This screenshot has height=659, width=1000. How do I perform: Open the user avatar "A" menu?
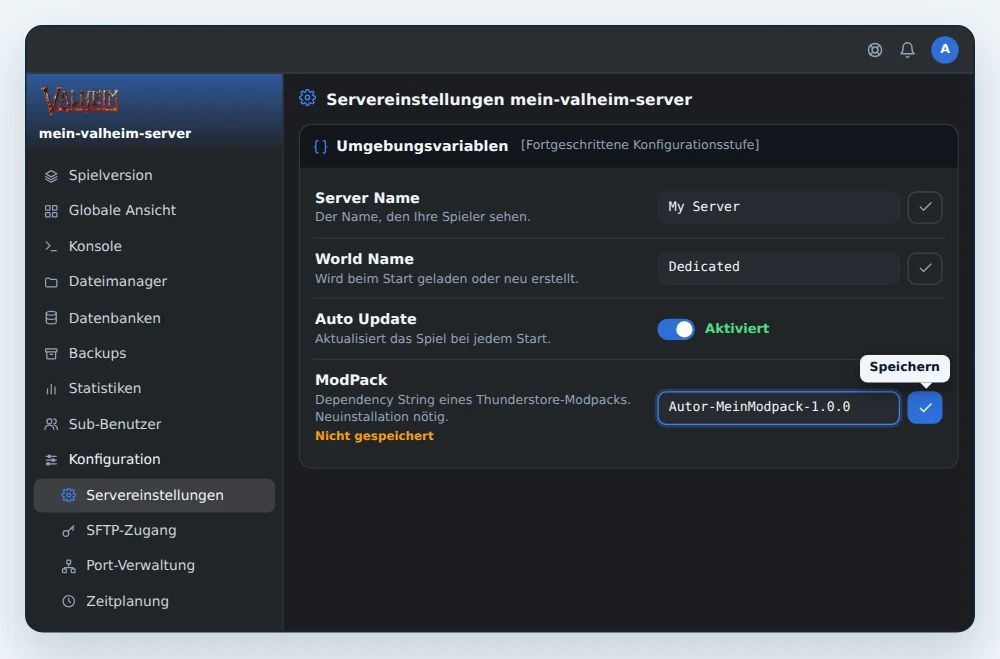[x=945, y=50]
